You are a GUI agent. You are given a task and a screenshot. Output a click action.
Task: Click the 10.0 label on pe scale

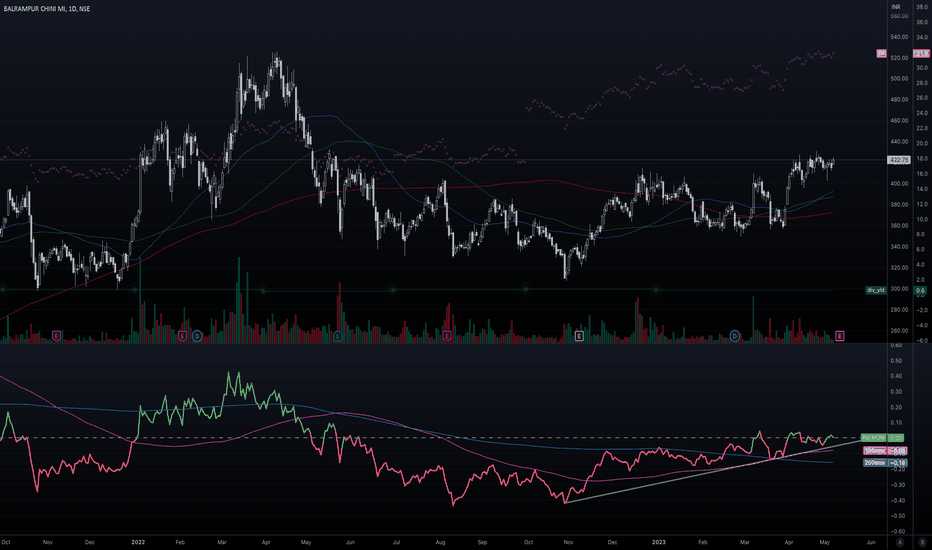[922, 219]
